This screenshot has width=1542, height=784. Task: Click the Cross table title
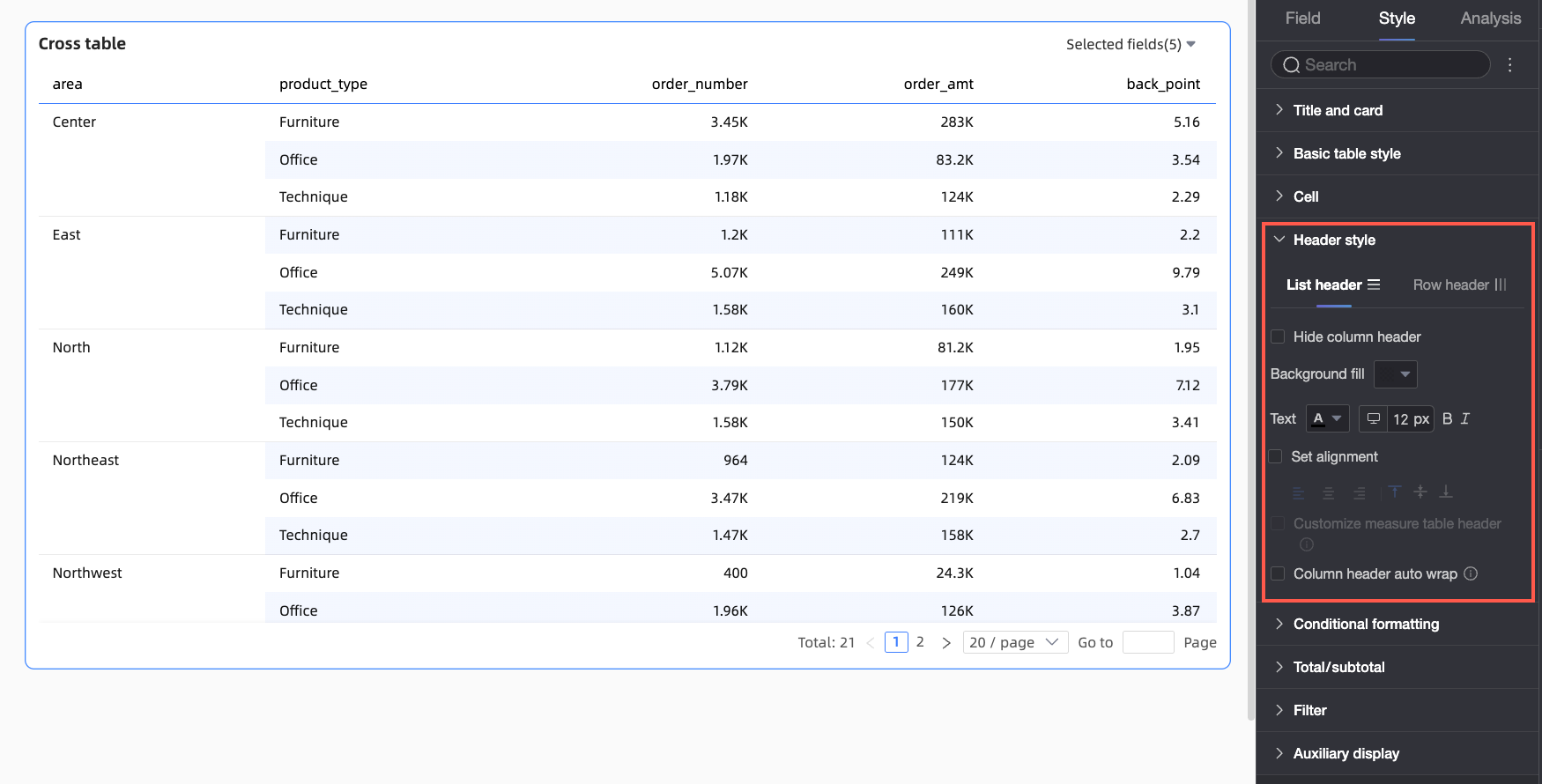[x=82, y=44]
